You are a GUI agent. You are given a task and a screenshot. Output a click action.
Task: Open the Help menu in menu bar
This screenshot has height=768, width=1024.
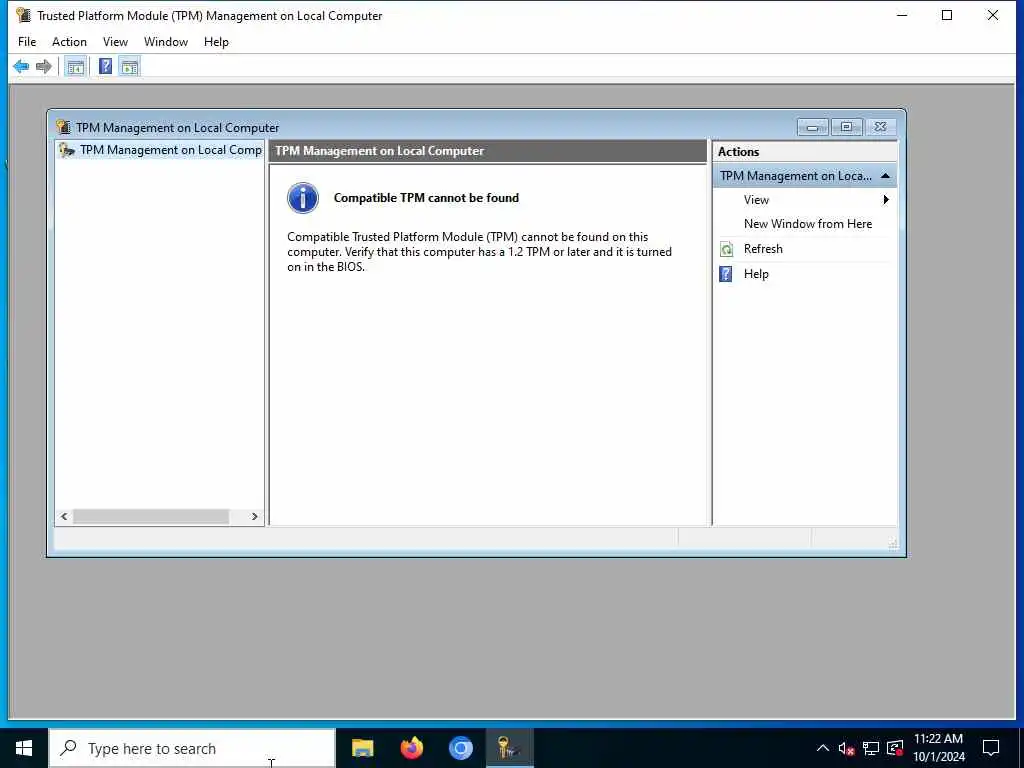[216, 42]
